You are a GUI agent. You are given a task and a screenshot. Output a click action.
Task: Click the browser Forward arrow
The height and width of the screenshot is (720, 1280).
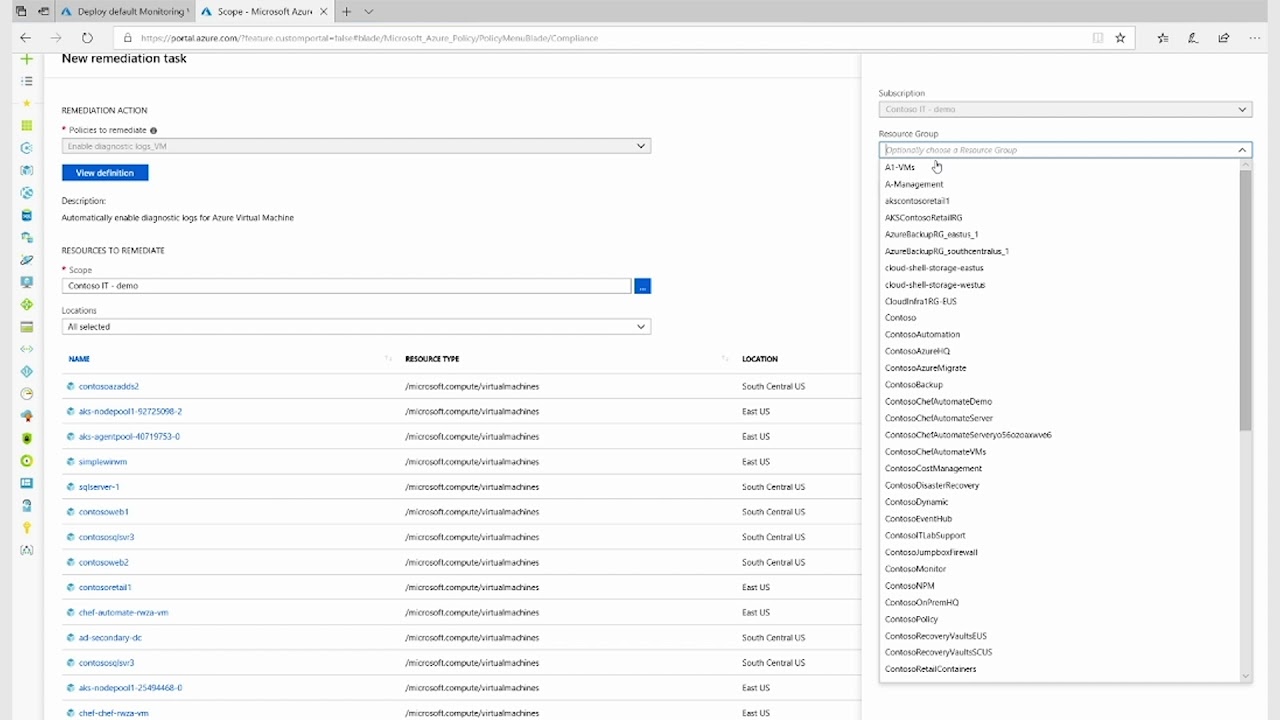pos(56,38)
